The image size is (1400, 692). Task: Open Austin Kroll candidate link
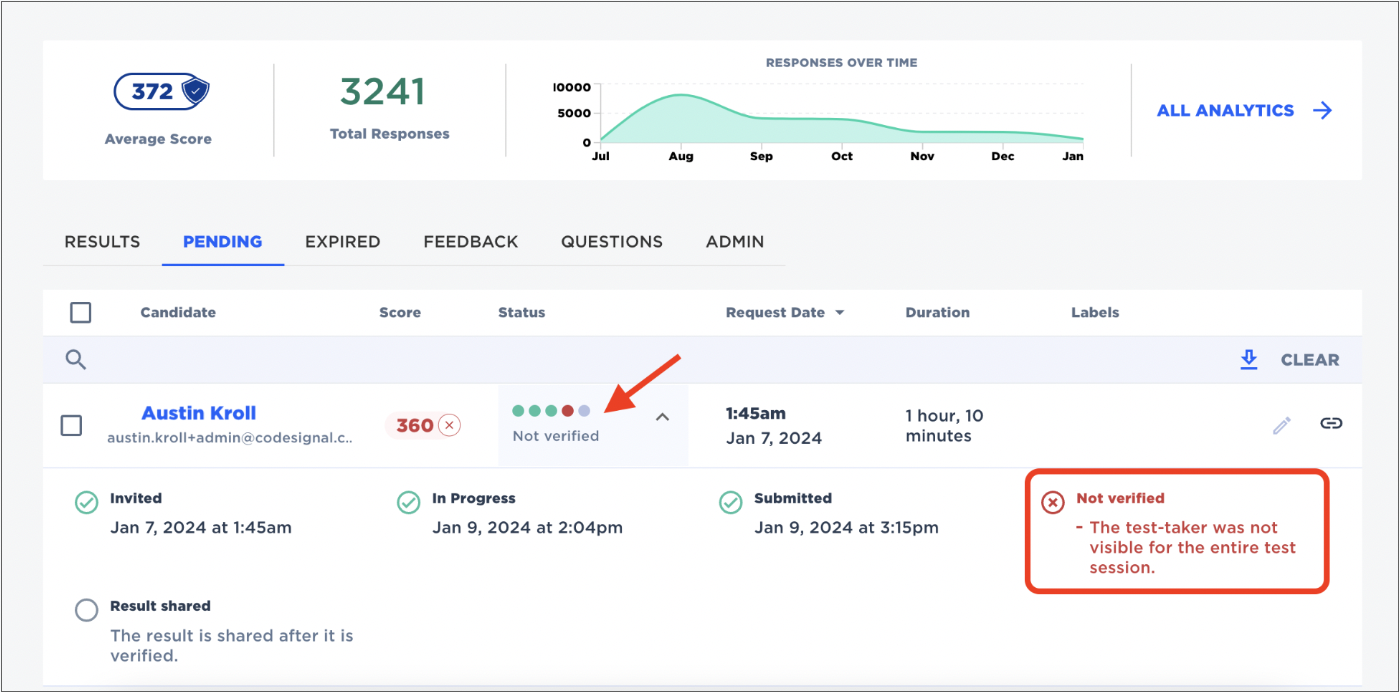tap(199, 413)
